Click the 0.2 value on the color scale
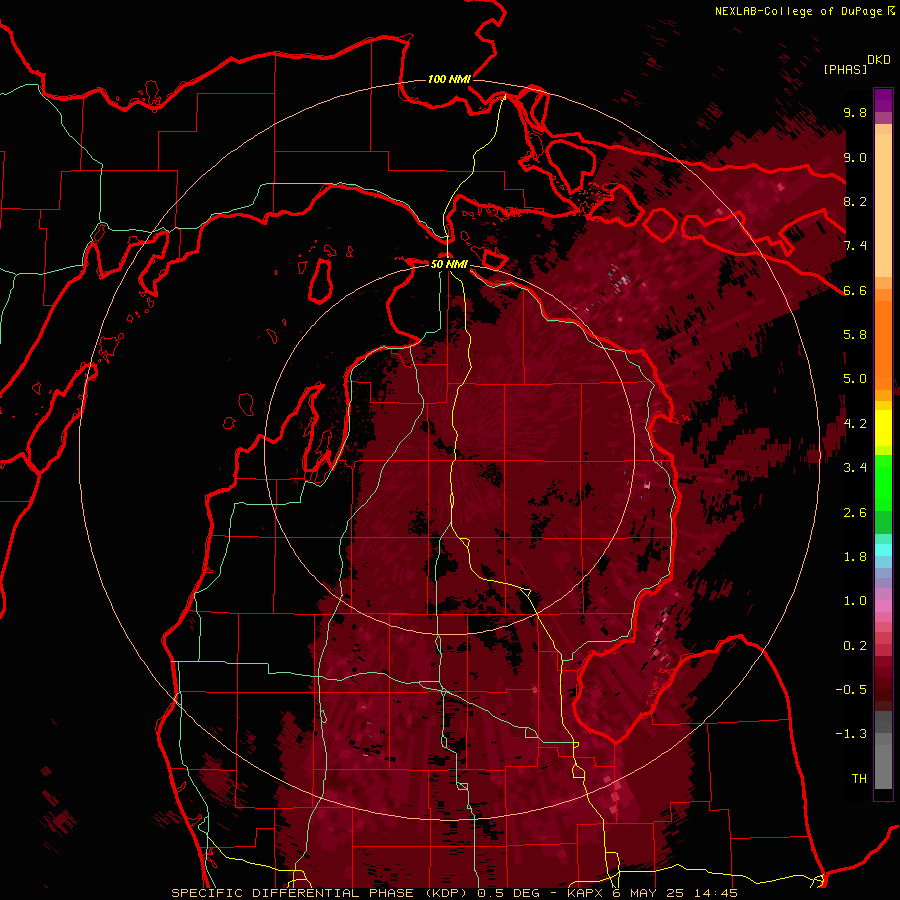Screen dimensions: 900x900 point(855,646)
